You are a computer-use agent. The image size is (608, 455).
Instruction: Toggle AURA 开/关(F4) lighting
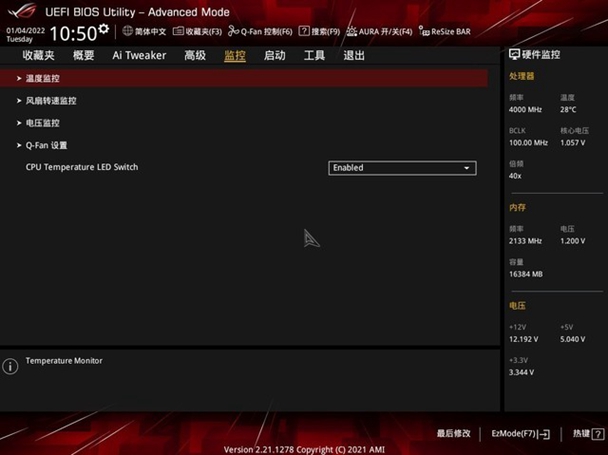351,31
